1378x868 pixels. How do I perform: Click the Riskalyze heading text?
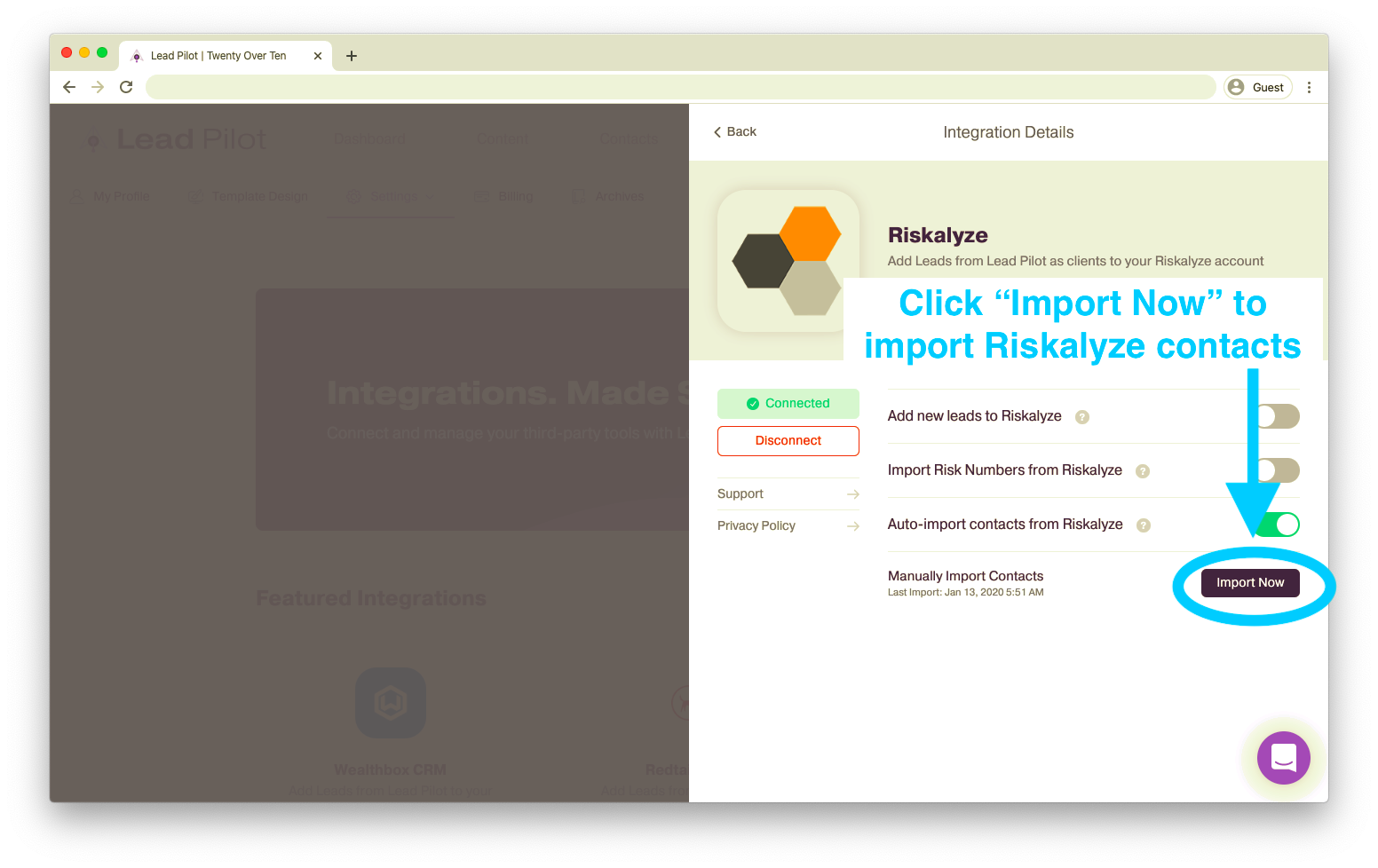click(x=938, y=235)
